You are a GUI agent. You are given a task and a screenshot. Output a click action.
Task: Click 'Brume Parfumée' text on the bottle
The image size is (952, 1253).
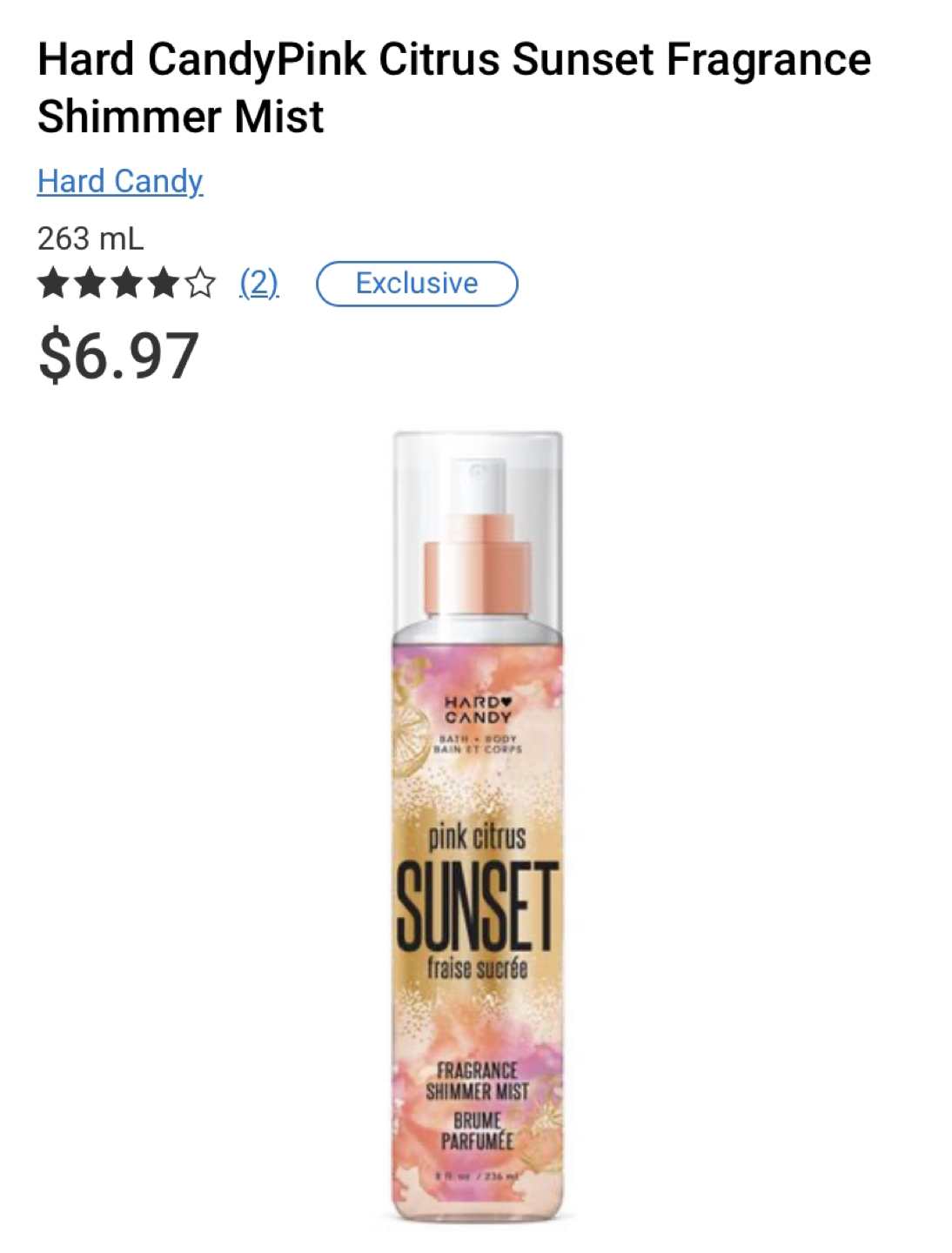point(477,1130)
